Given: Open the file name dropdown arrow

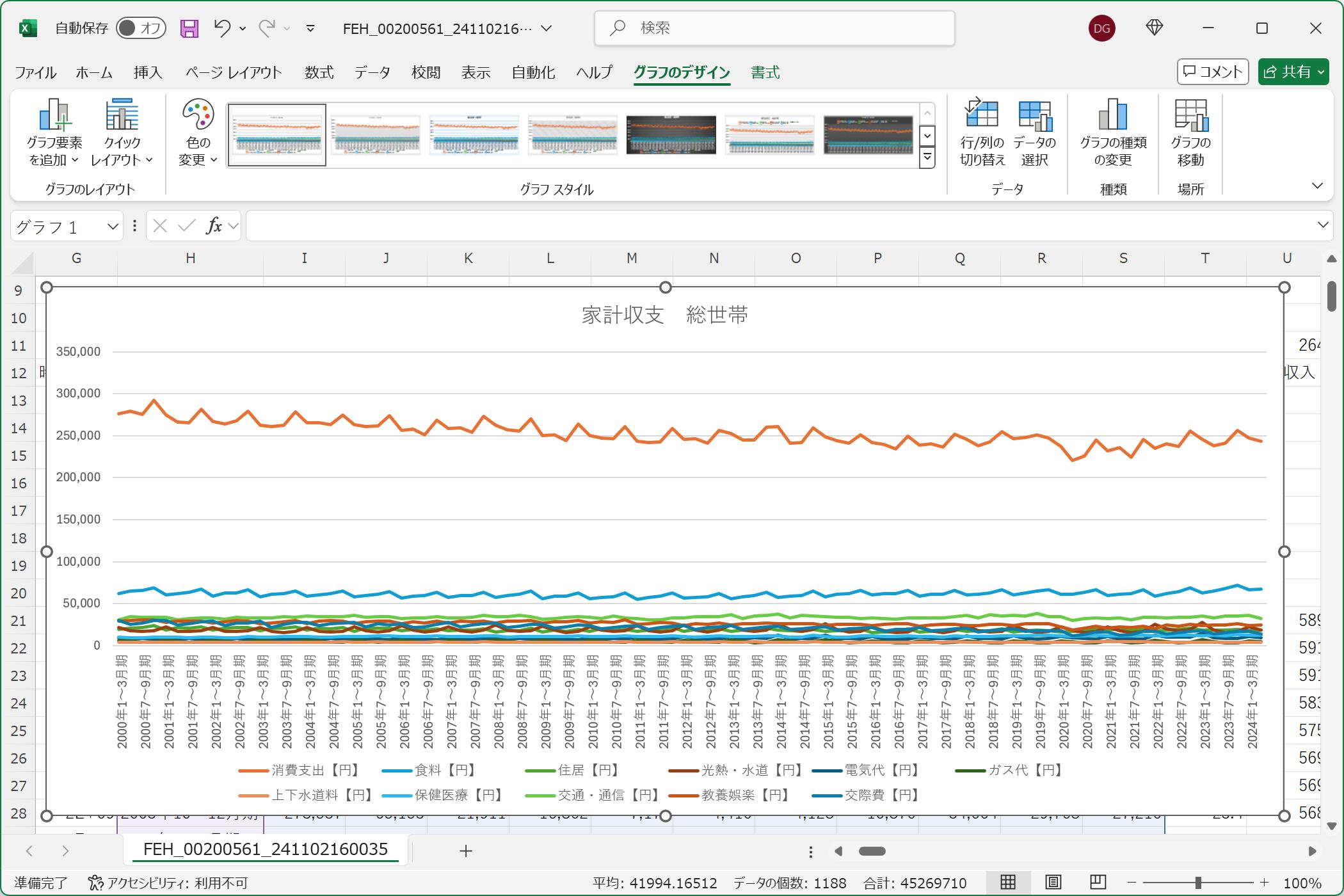Looking at the screenshot, I should [x=547, y=28].
